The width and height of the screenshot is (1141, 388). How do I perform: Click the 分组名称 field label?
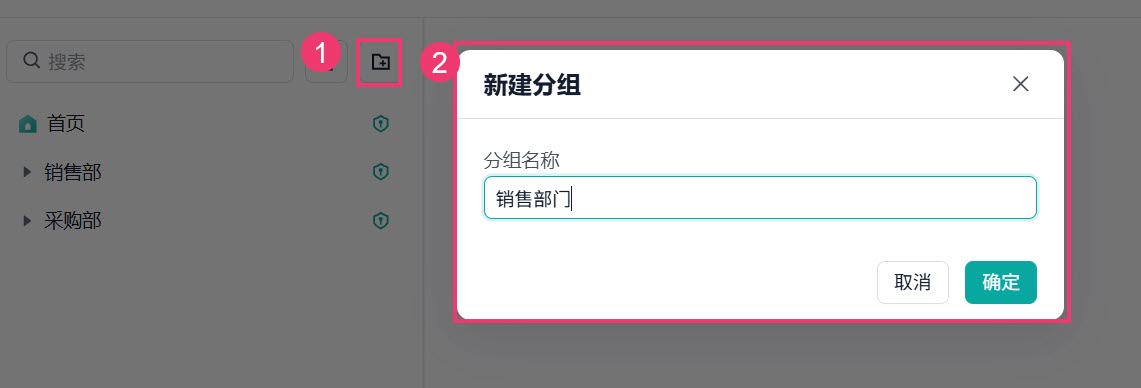point(521,160)
